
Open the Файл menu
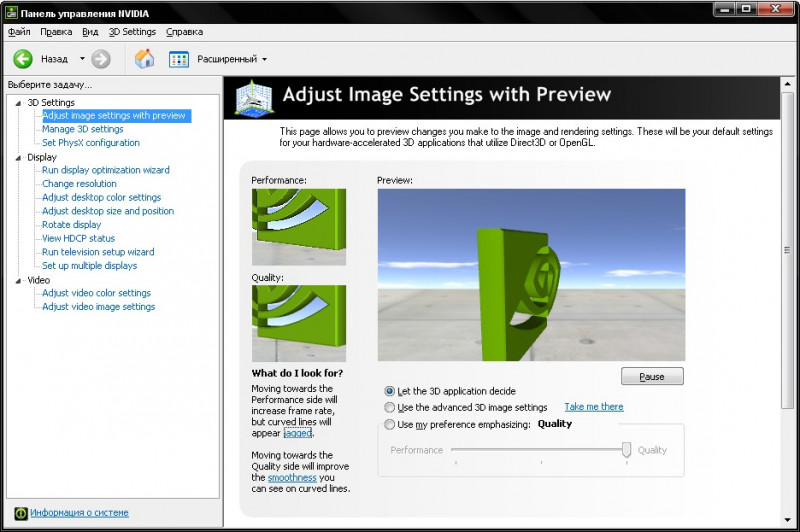click(x=19, y=32)
